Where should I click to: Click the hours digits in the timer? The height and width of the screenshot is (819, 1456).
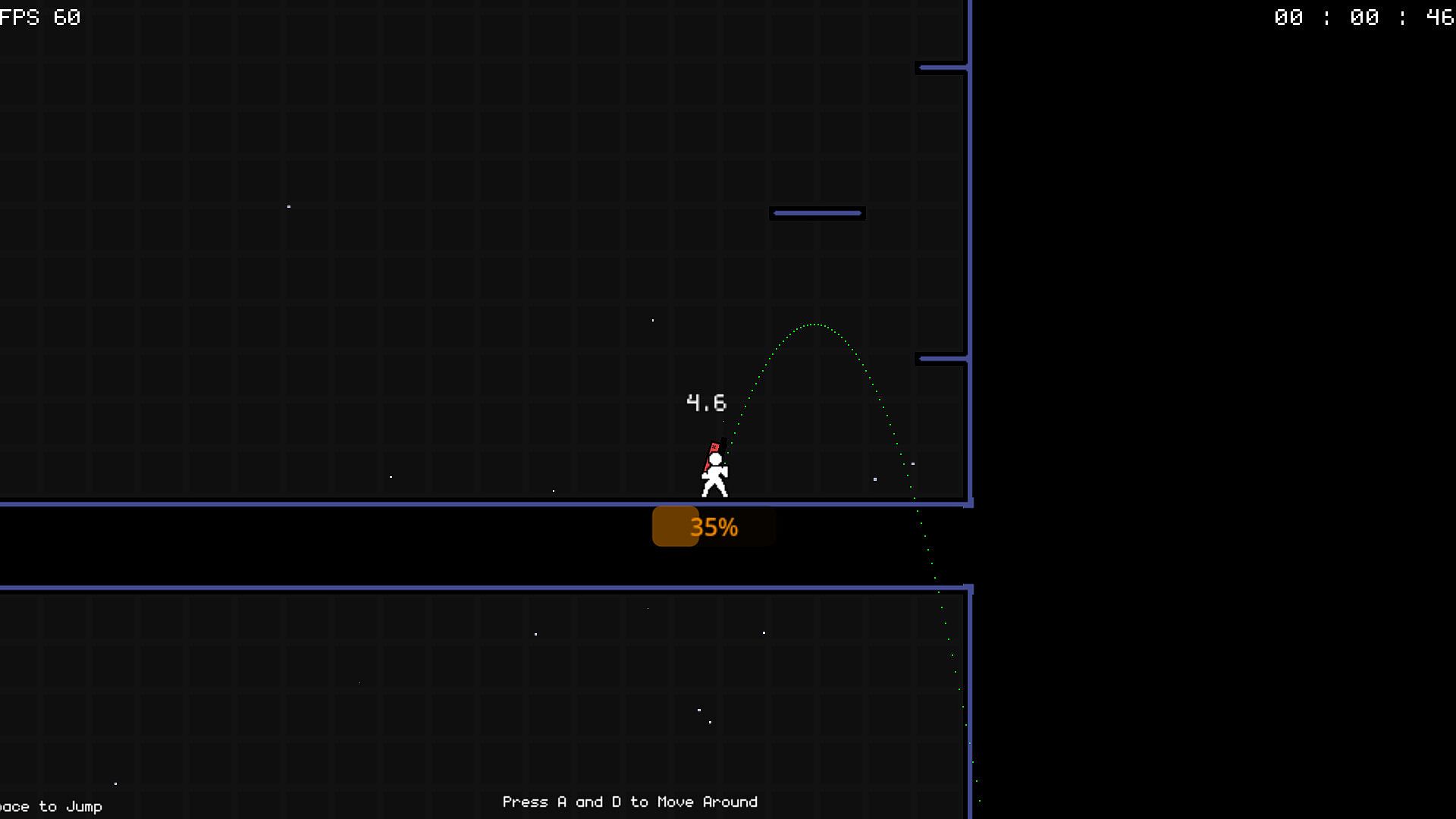point(1288,17)
